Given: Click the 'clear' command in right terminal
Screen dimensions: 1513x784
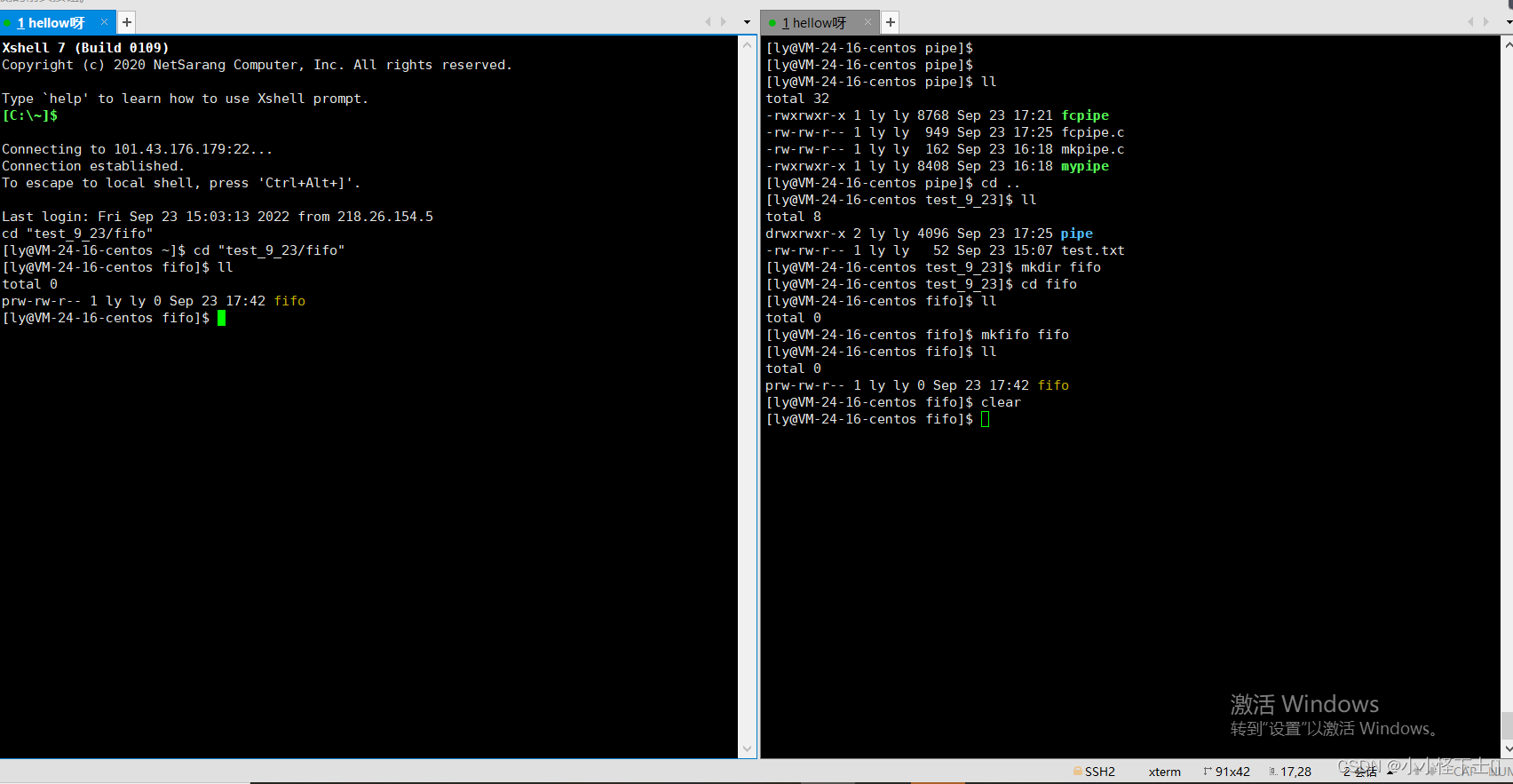Looking at the screenshot, I should pos(1001,402).
